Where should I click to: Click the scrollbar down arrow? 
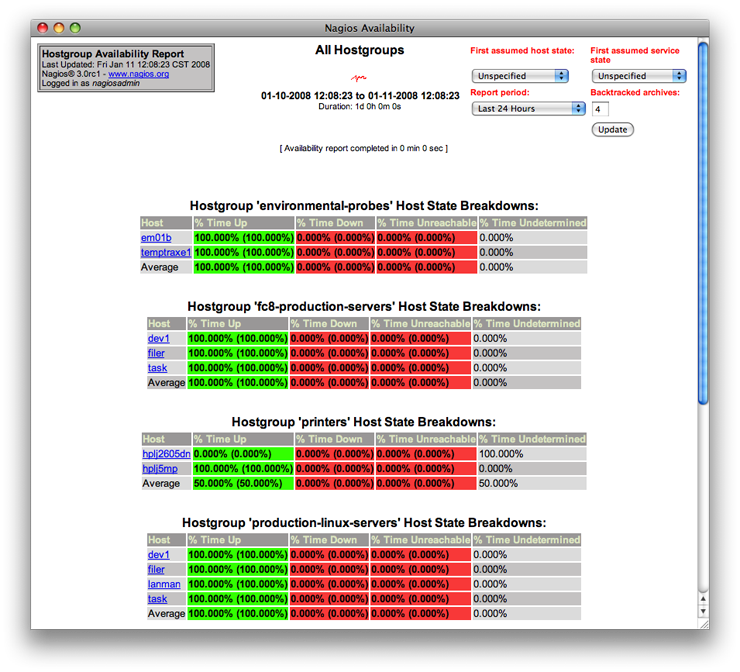tap(703, 612)
